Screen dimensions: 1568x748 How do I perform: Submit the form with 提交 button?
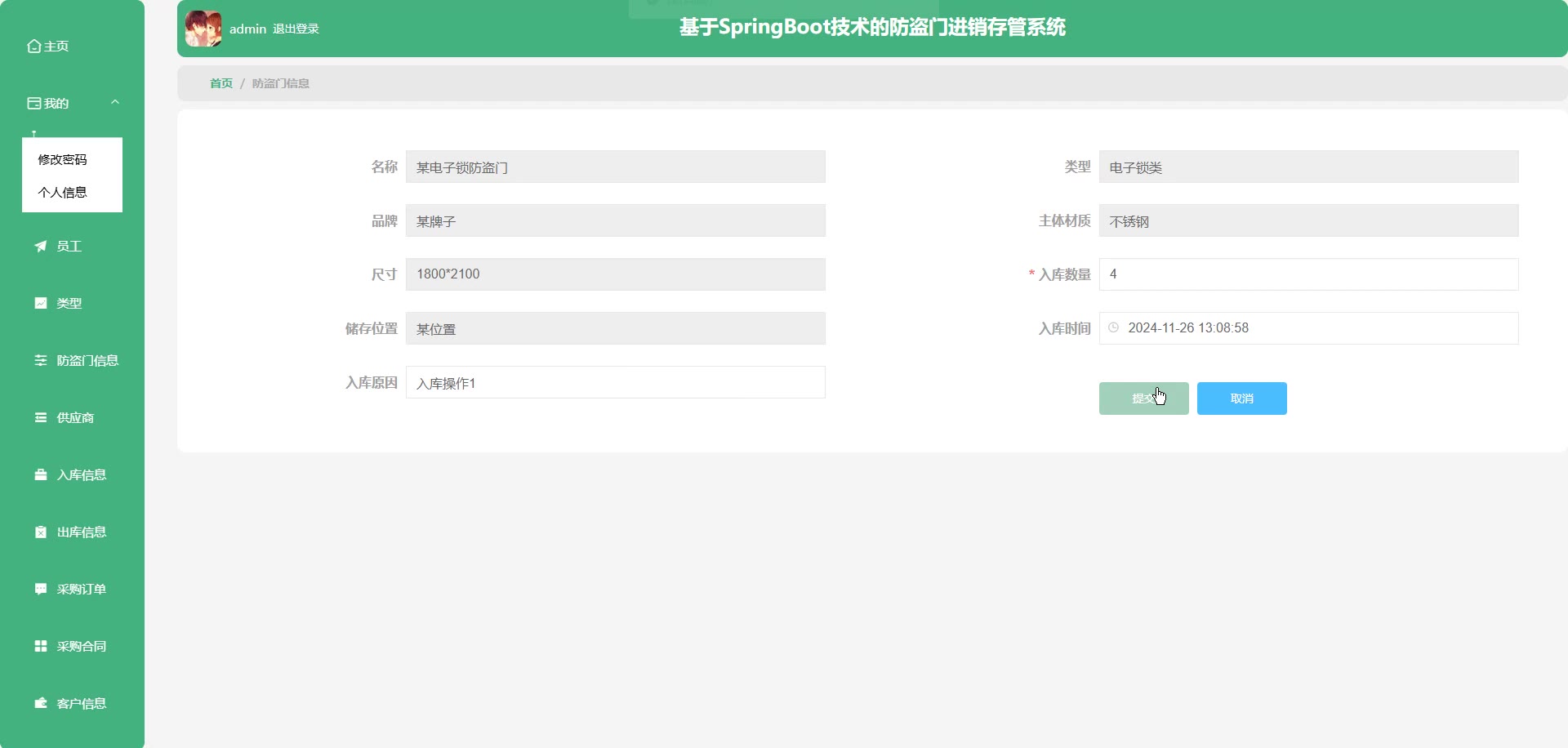tap(1144, 398)
